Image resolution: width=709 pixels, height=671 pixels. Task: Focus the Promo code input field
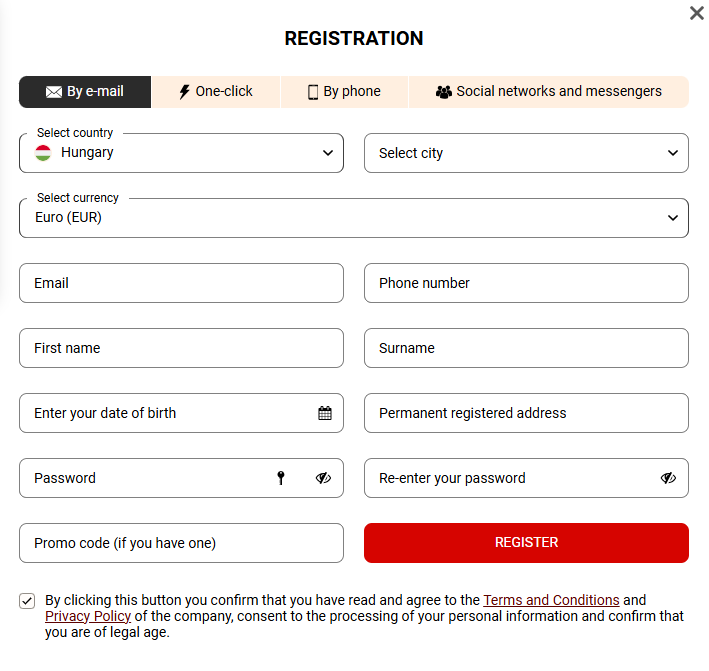point(181,543)
